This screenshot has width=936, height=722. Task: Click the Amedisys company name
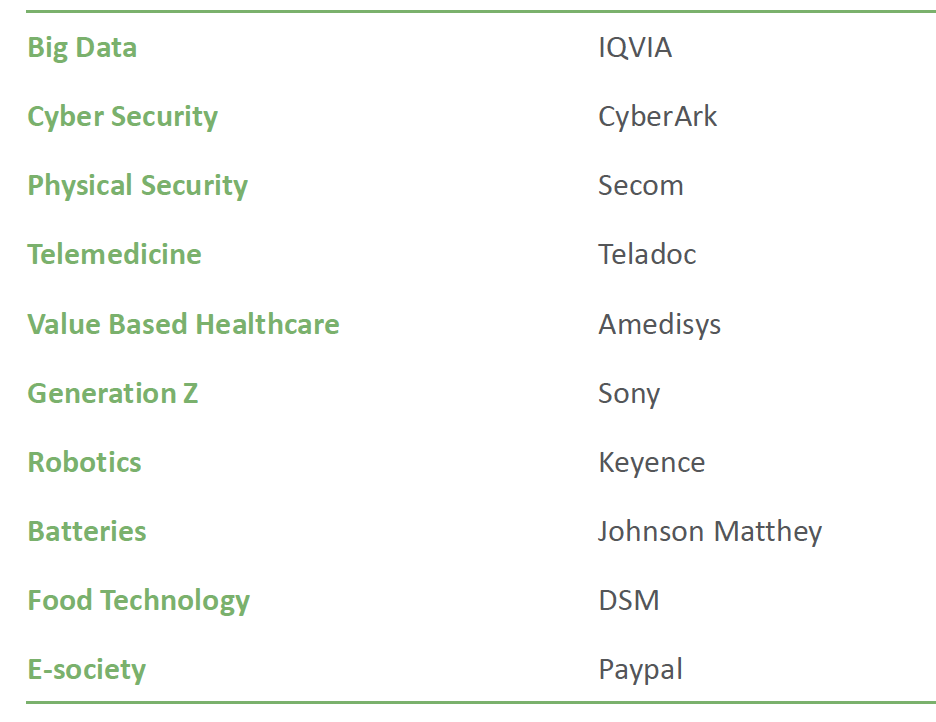pyautogui.click(x=659, y=324)
